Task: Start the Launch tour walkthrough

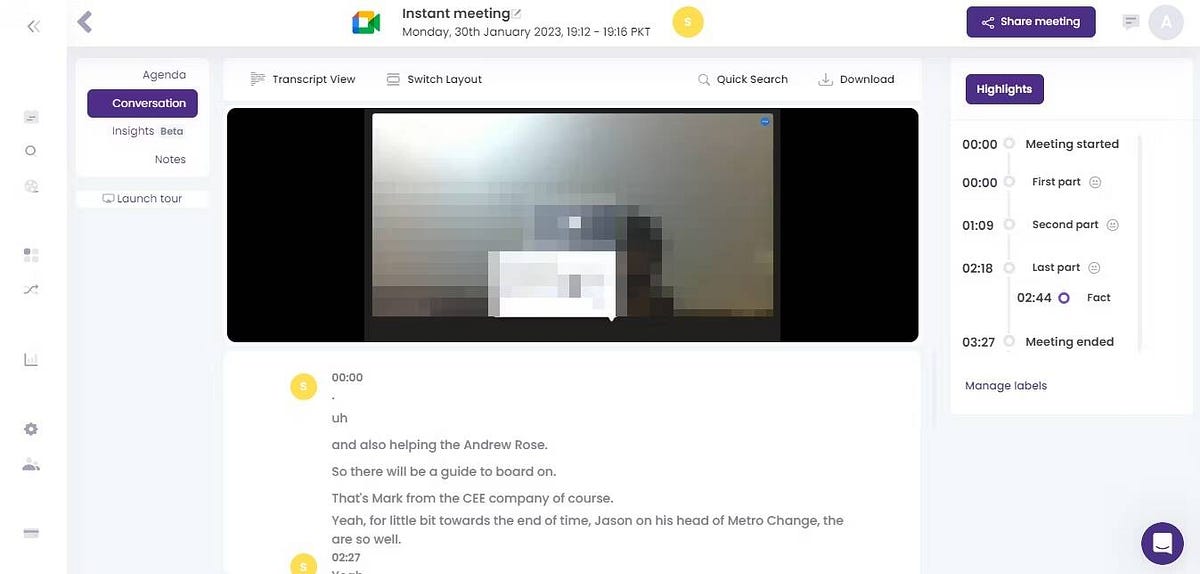Action: (x=143, y=198)
